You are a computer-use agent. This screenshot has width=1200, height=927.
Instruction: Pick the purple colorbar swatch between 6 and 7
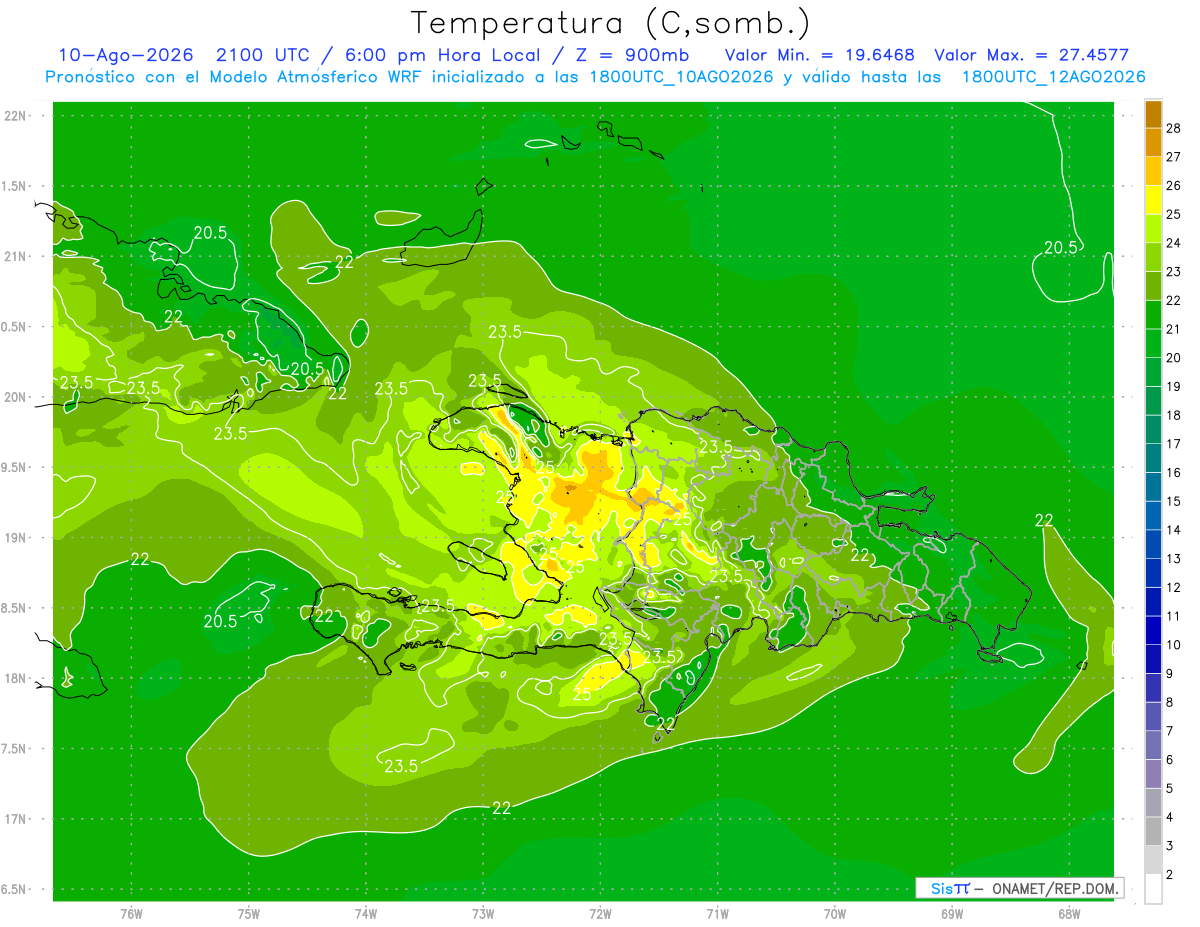pos(1154,745)
